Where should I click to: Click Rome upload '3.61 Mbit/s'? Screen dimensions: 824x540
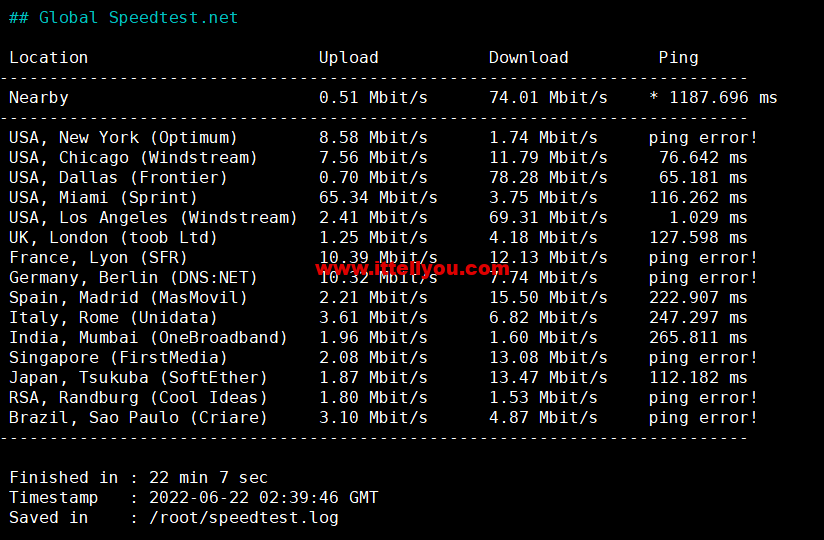click(x=373, y=317)
